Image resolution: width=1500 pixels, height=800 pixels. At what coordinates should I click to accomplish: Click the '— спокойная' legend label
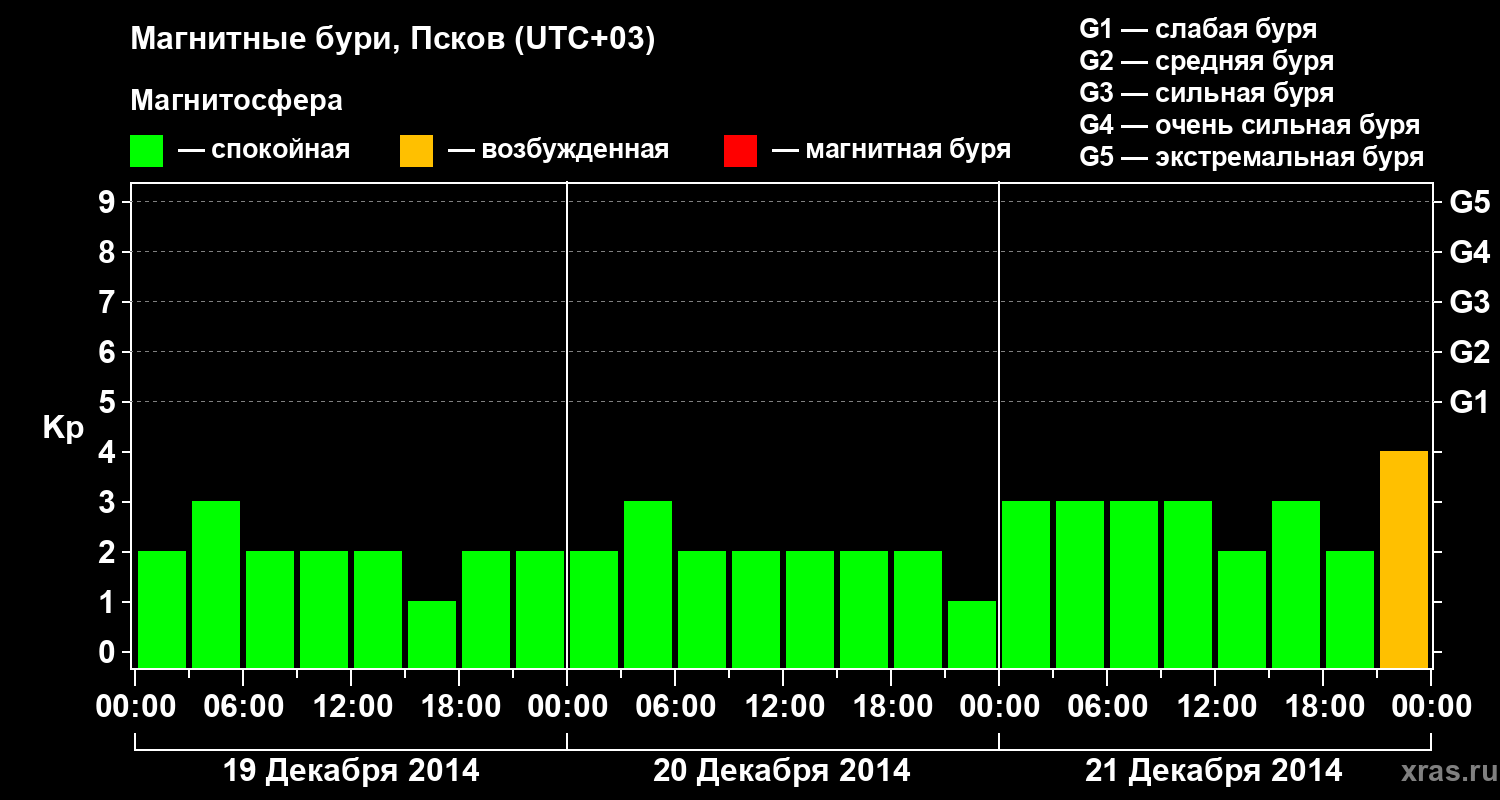pos(263,150)
